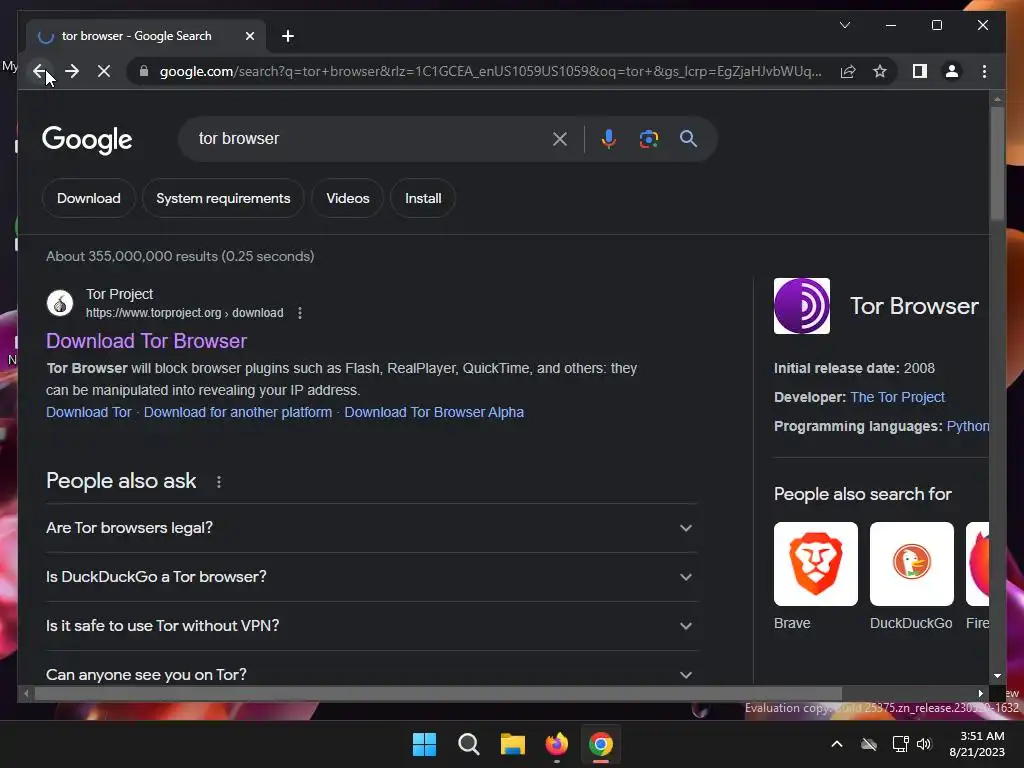Start voice search with the microphone icon
This screenshot has width=1024, height=768.
(609, 138)
